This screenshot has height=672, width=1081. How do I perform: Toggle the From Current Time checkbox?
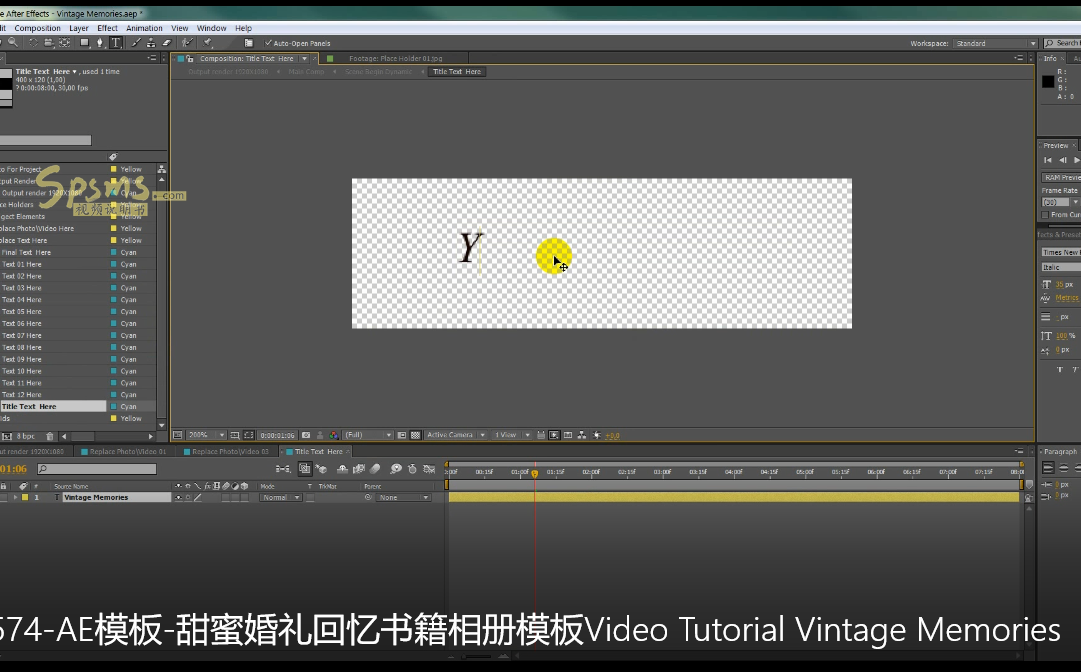pyautogui.click(x=1045, y=215)
